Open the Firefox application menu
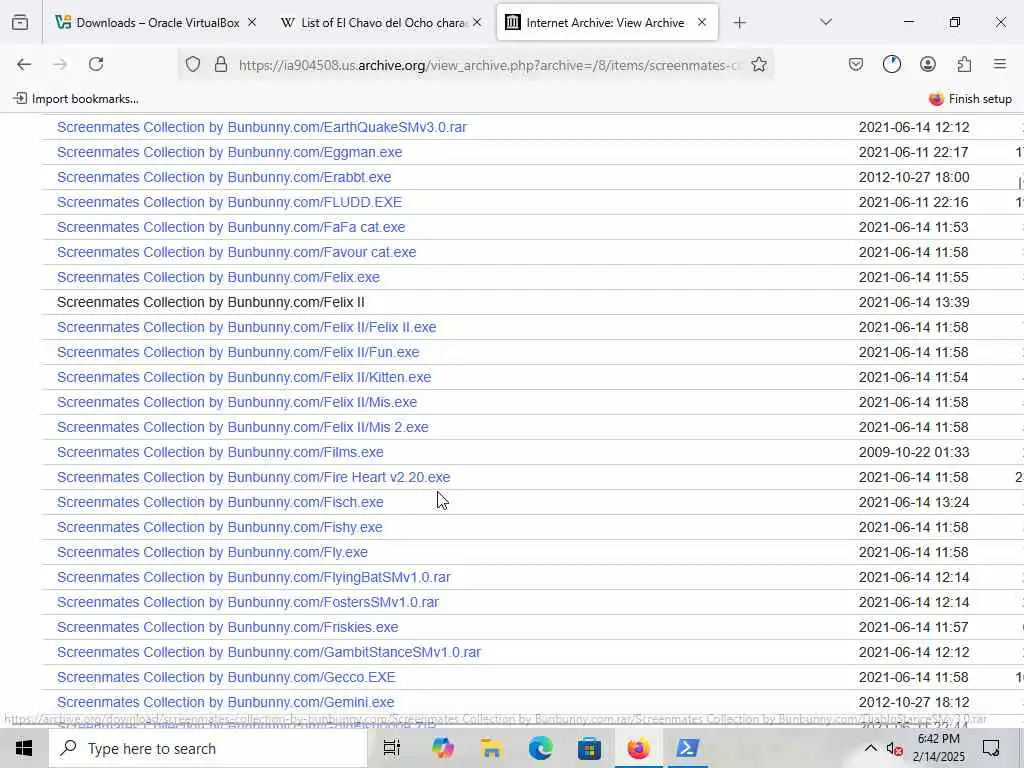The height and width of the screenshot is (768, 1024). point(1000,64)
